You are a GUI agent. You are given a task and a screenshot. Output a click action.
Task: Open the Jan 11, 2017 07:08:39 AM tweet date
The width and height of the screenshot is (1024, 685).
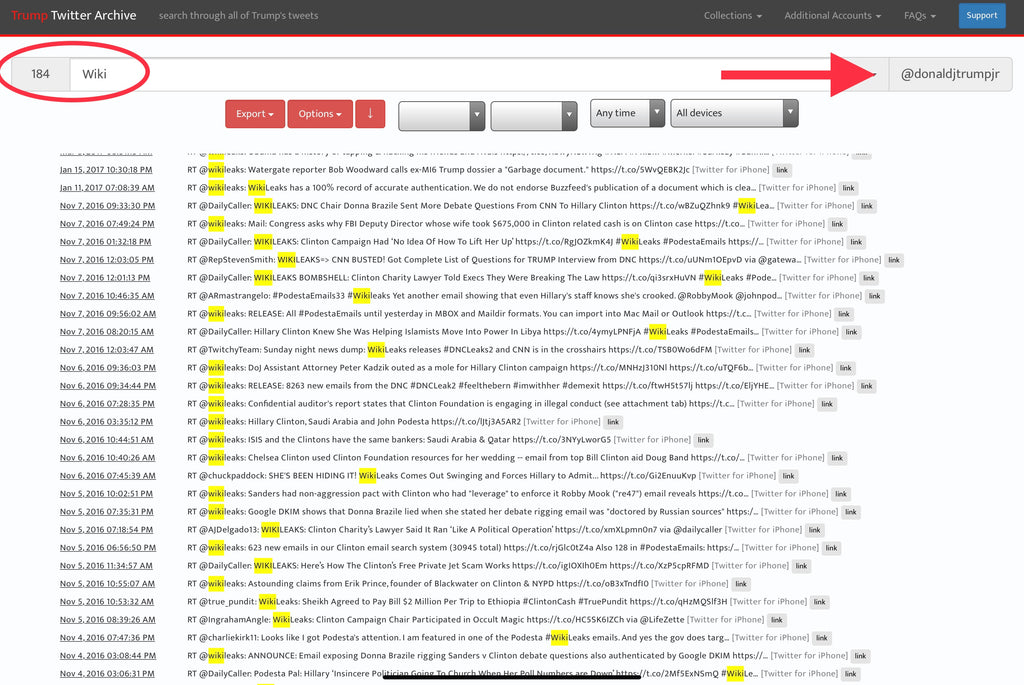coord(107,187)
